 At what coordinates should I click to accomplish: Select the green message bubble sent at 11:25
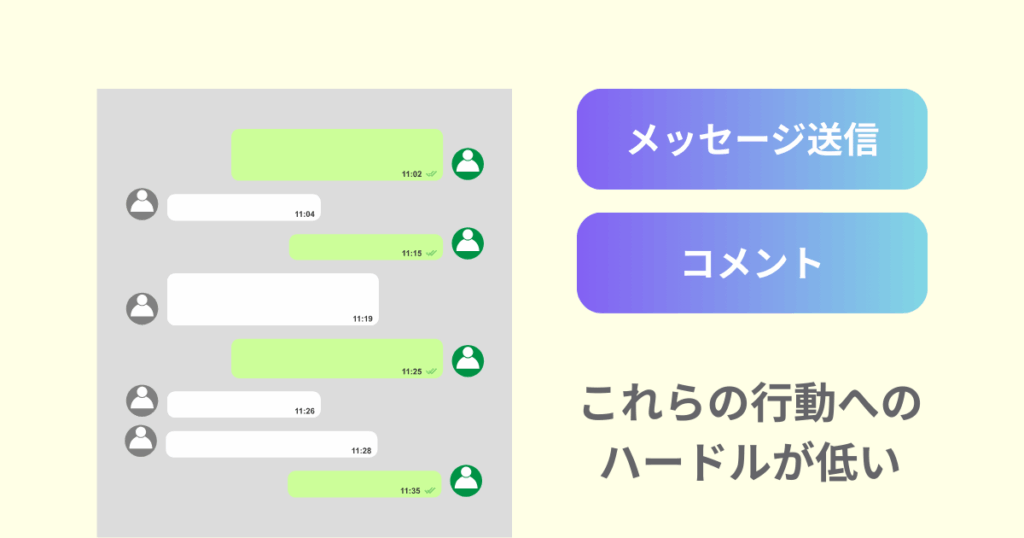pyautogui.click(x=337, y=358)
